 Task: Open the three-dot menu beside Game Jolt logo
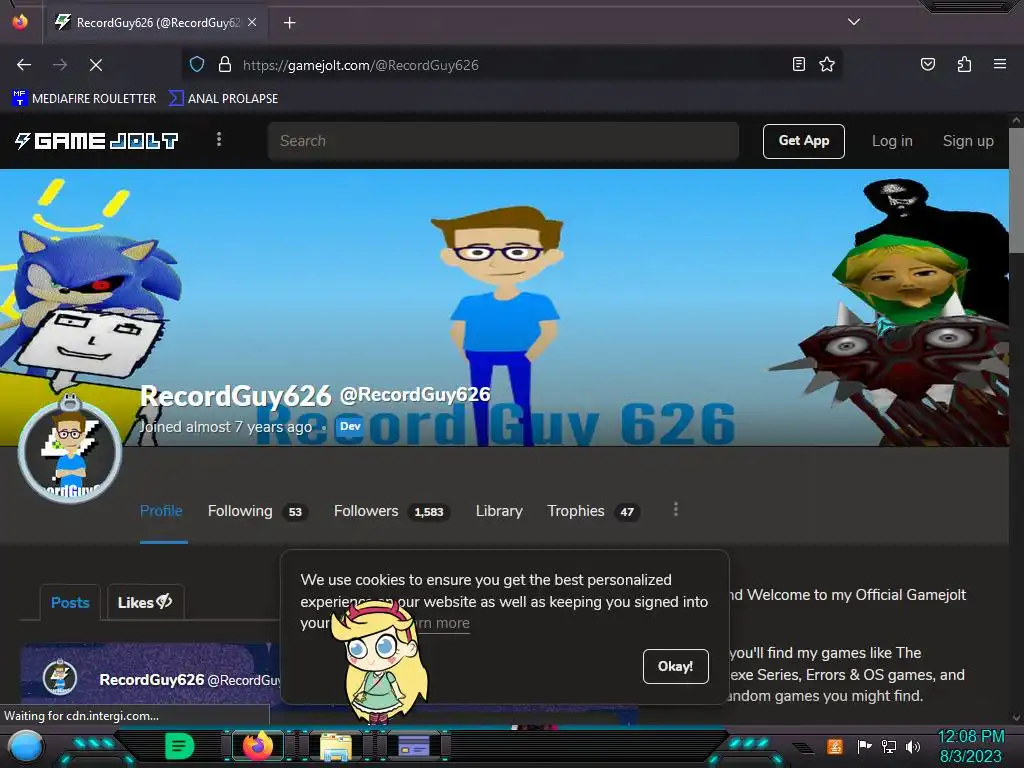pyautogui.click(x=219, y=140)
